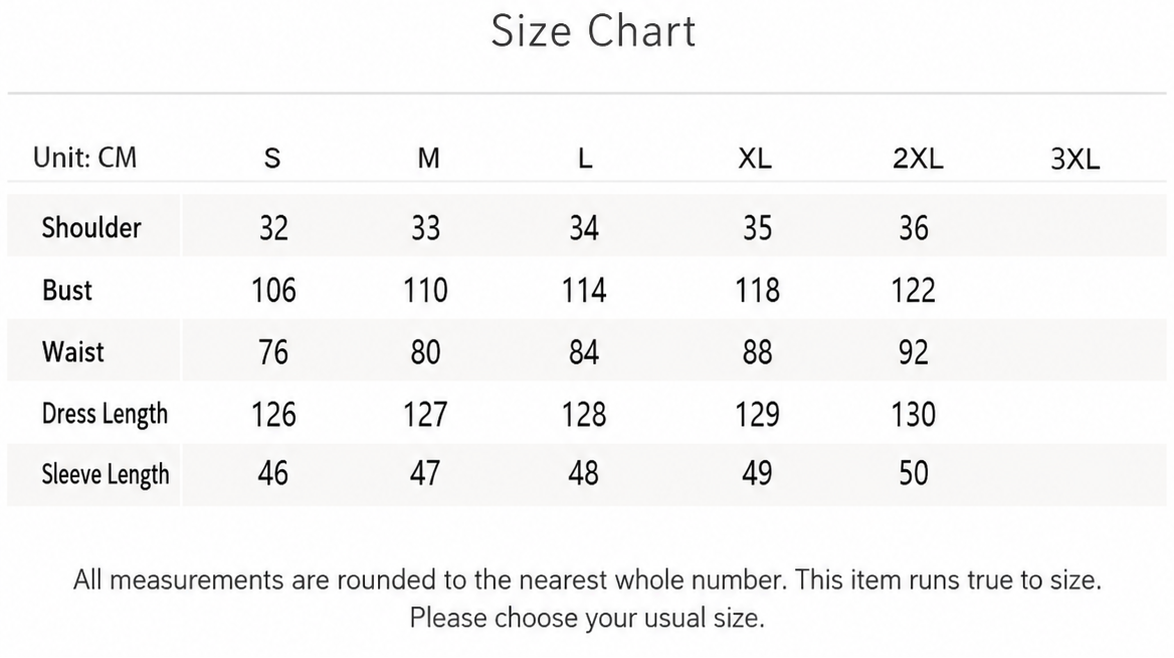
Task: Click the 'Please choose your usual size' note
Action: 587,618
